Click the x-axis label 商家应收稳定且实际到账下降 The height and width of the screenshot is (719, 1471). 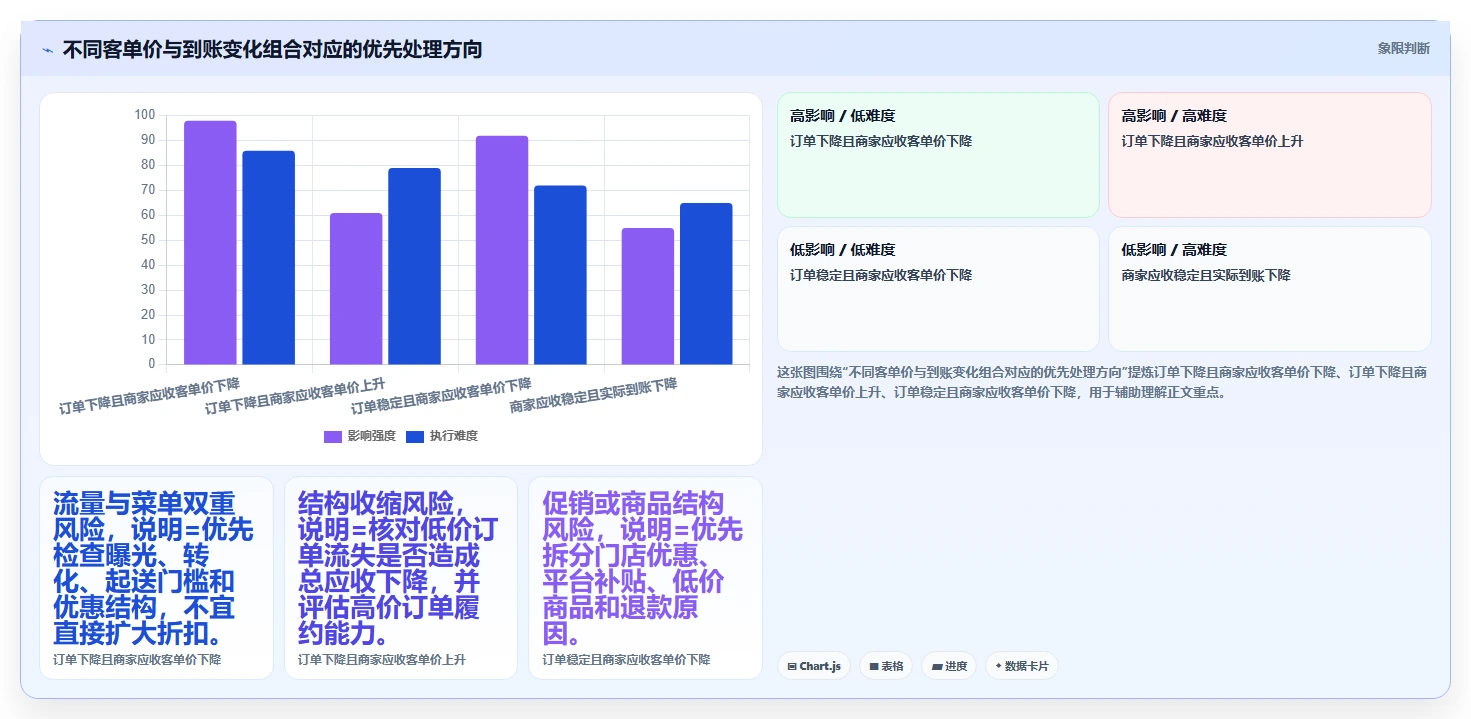[593, 396]
